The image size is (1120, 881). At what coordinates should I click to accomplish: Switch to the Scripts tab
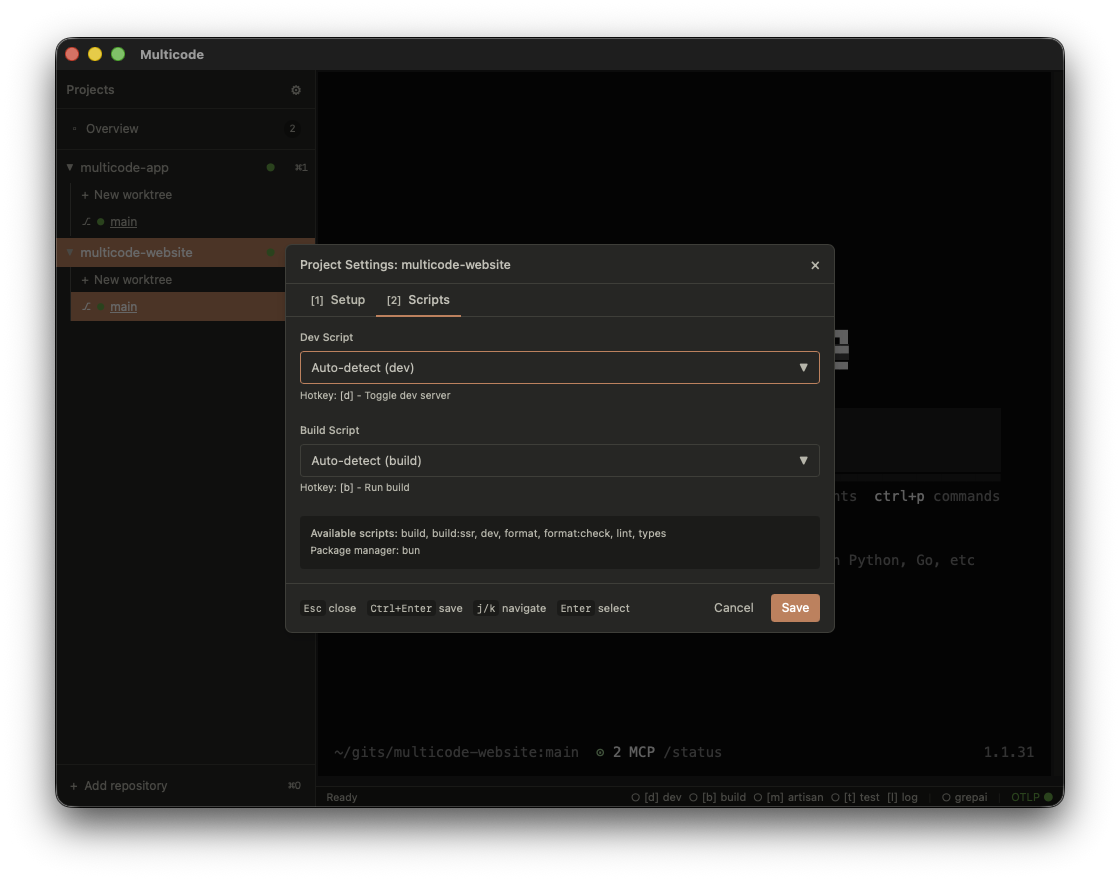[418, 299]
